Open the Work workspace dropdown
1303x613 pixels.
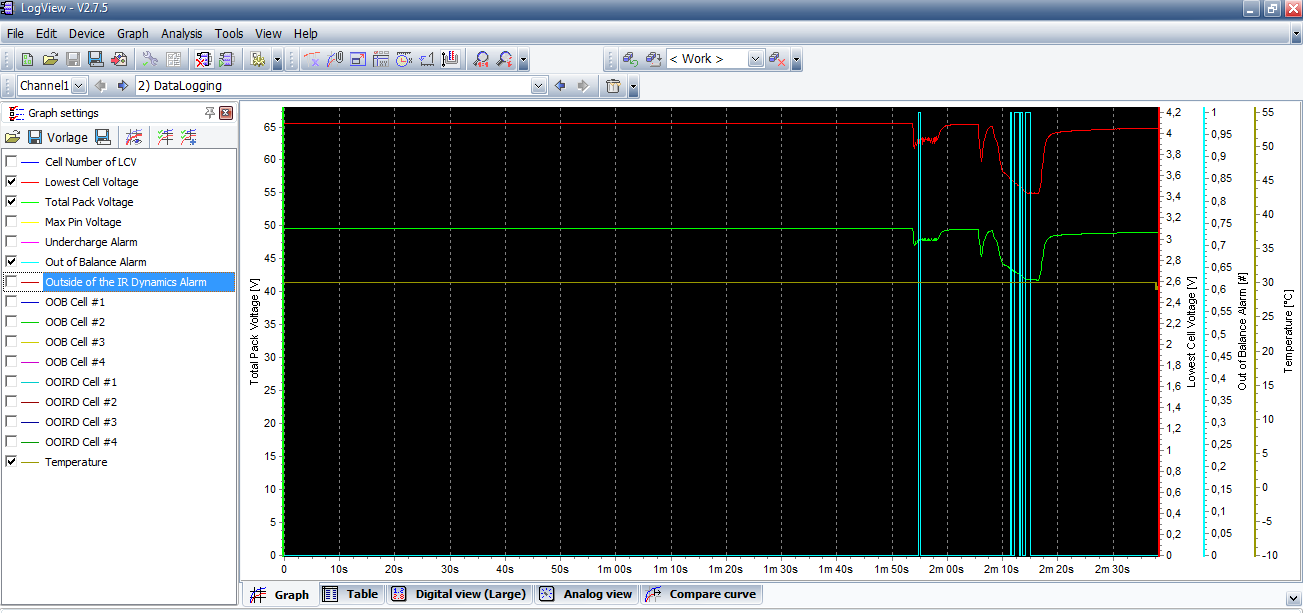[x=755, y=59]
